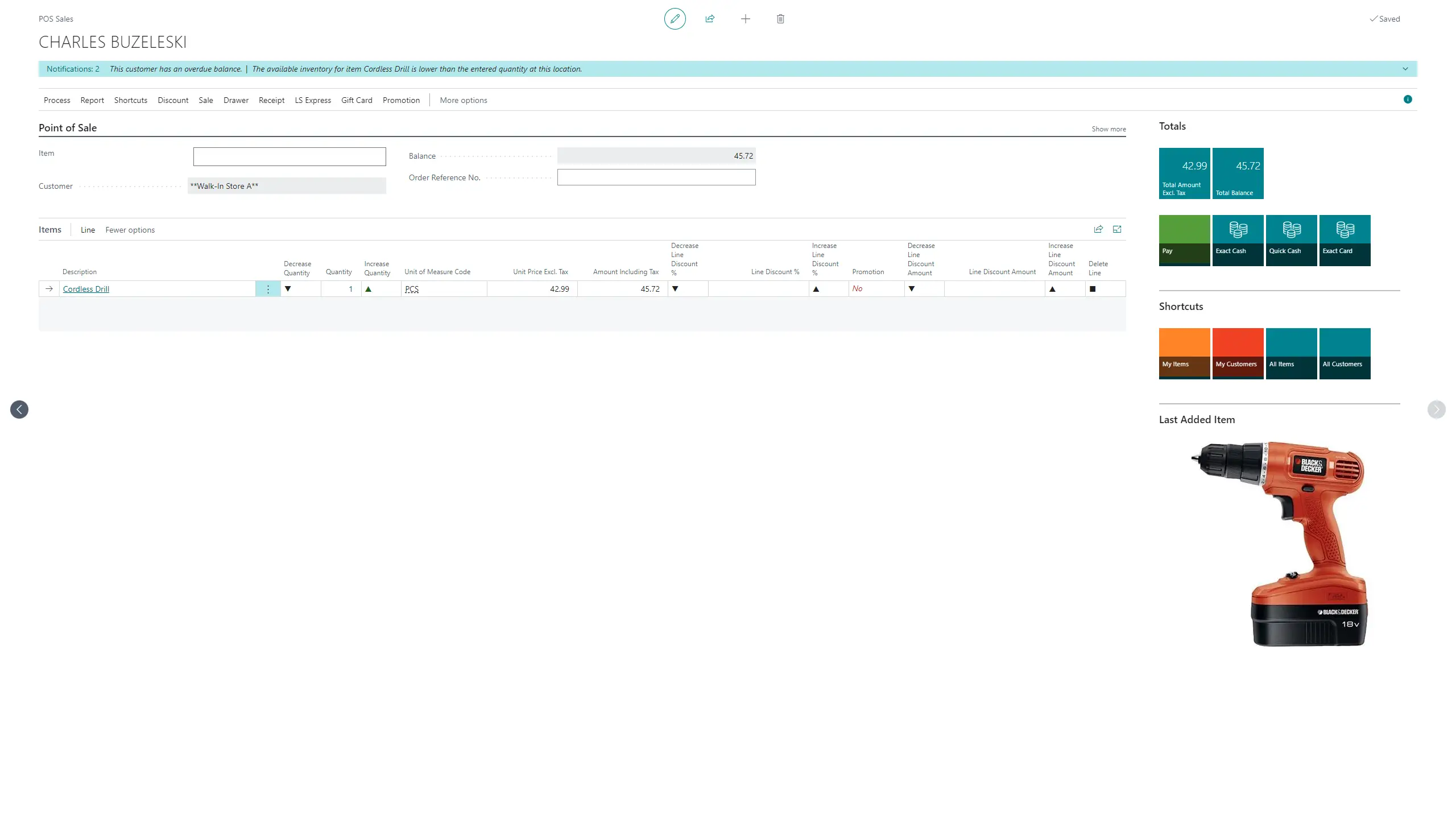The width and height of the screenshot is (1456, 819).
Task: Increase quantity with the green up arrow
Action: [x=369, y=289]
